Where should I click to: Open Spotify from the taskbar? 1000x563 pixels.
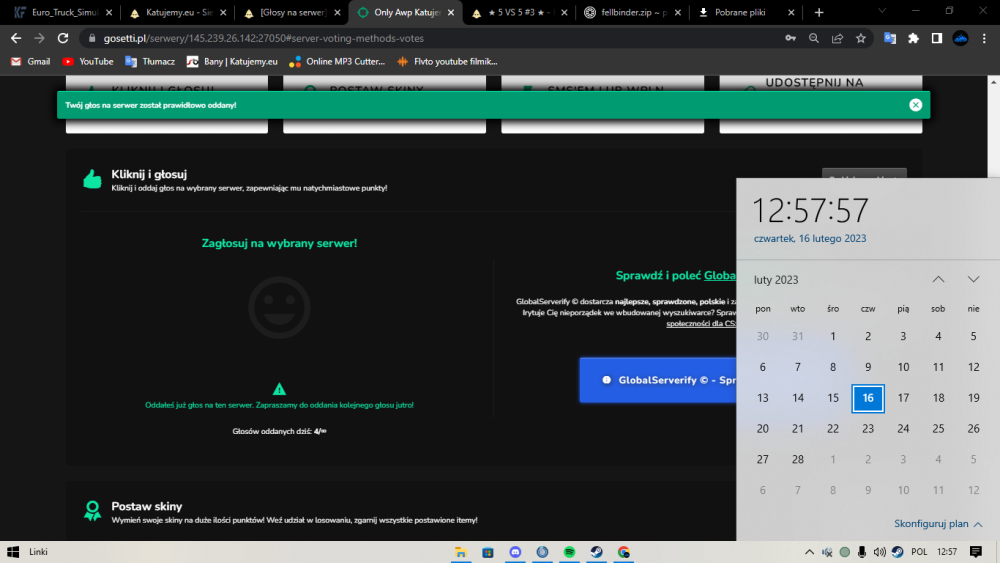tap(570, 552)
